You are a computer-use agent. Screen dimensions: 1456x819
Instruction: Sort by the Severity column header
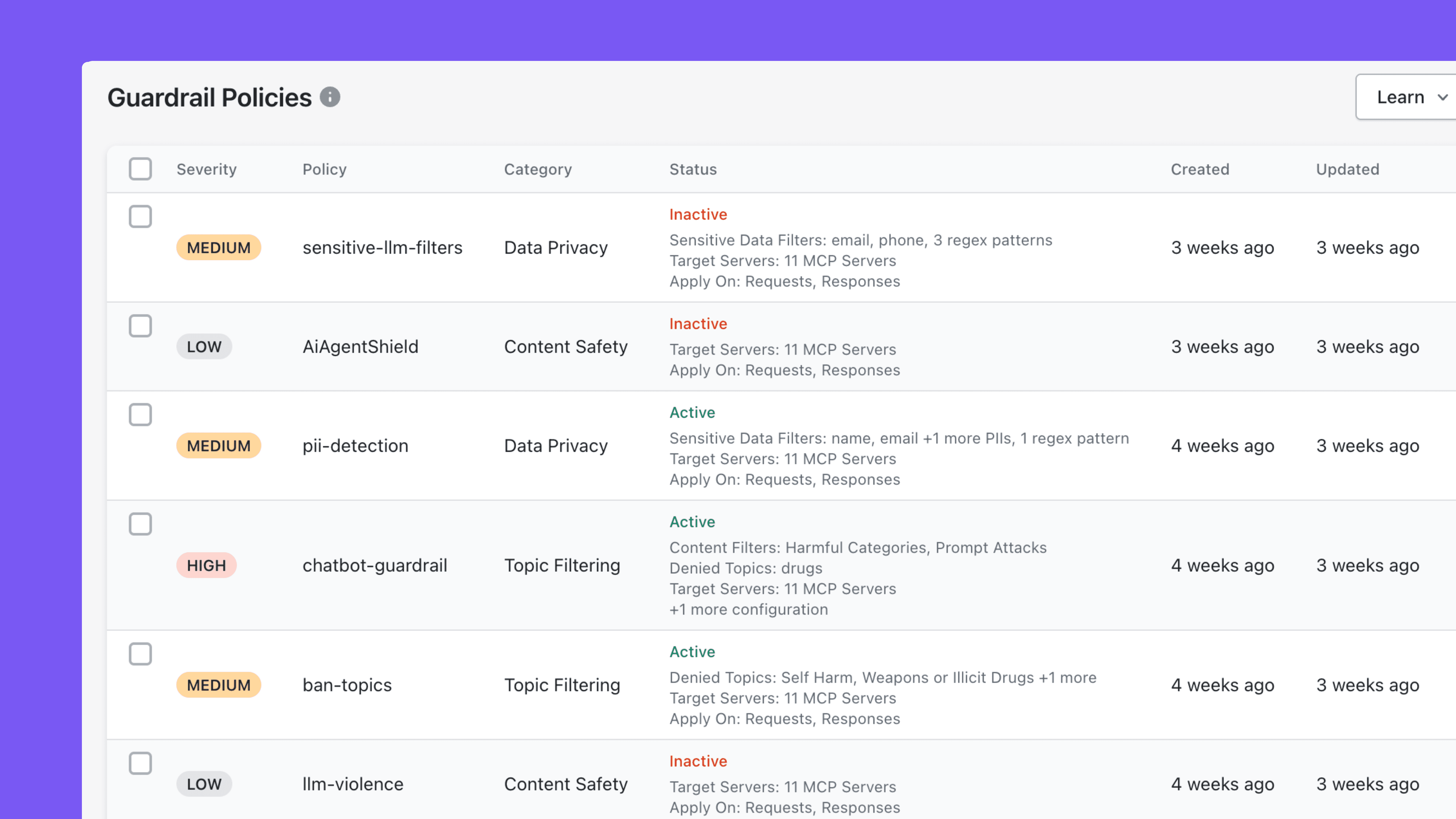click(x=206, y=170)
